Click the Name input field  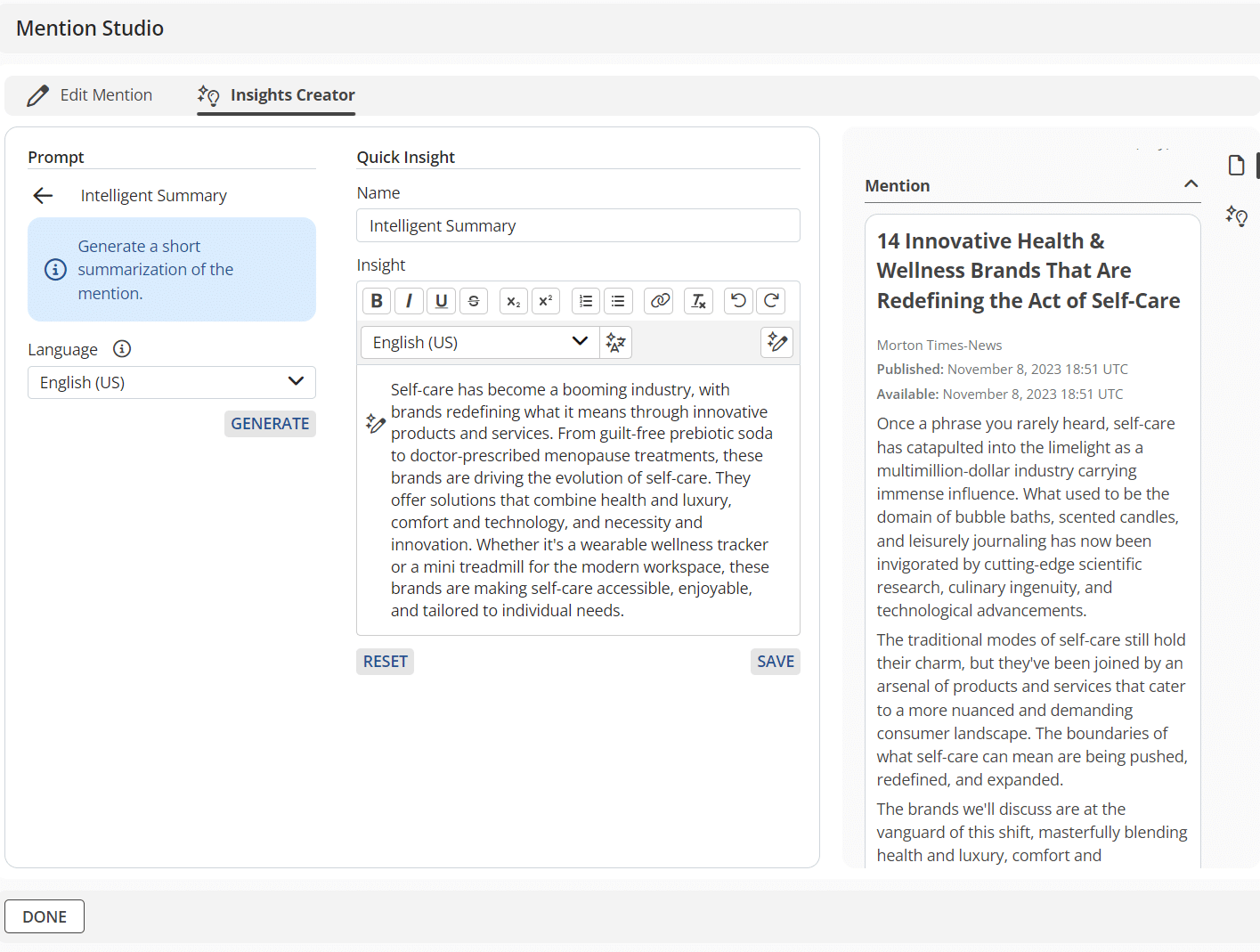pyautogui.click(x=578, y=226)
